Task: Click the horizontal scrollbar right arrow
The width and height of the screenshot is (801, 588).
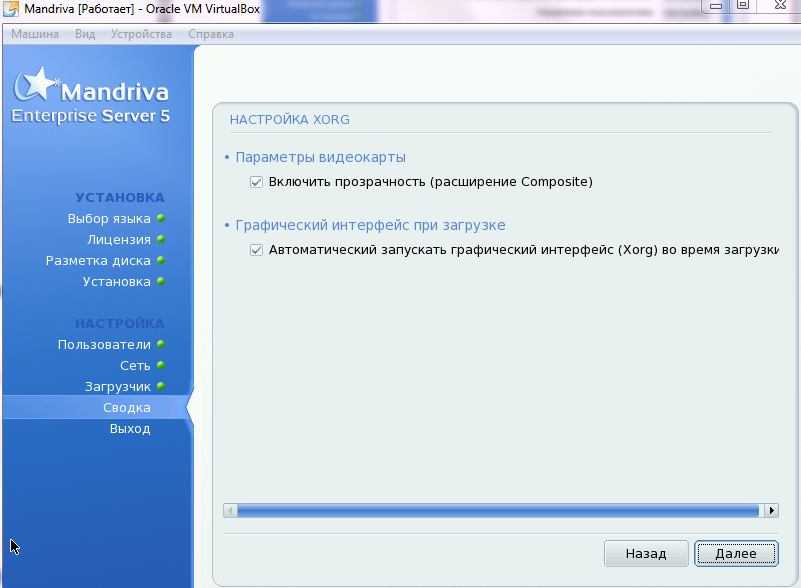Action: [771, 510]
